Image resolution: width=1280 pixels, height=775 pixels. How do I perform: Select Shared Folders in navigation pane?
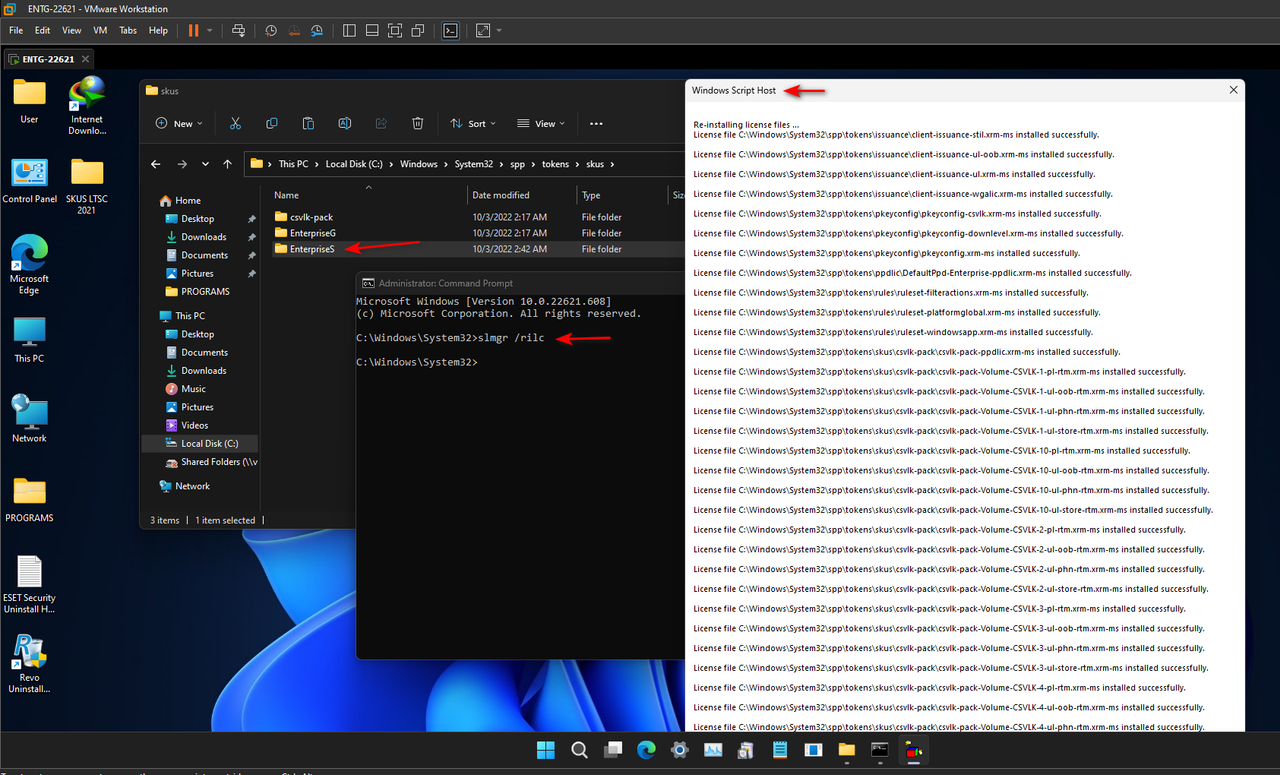pyautogui.click(x=211, y=462)
